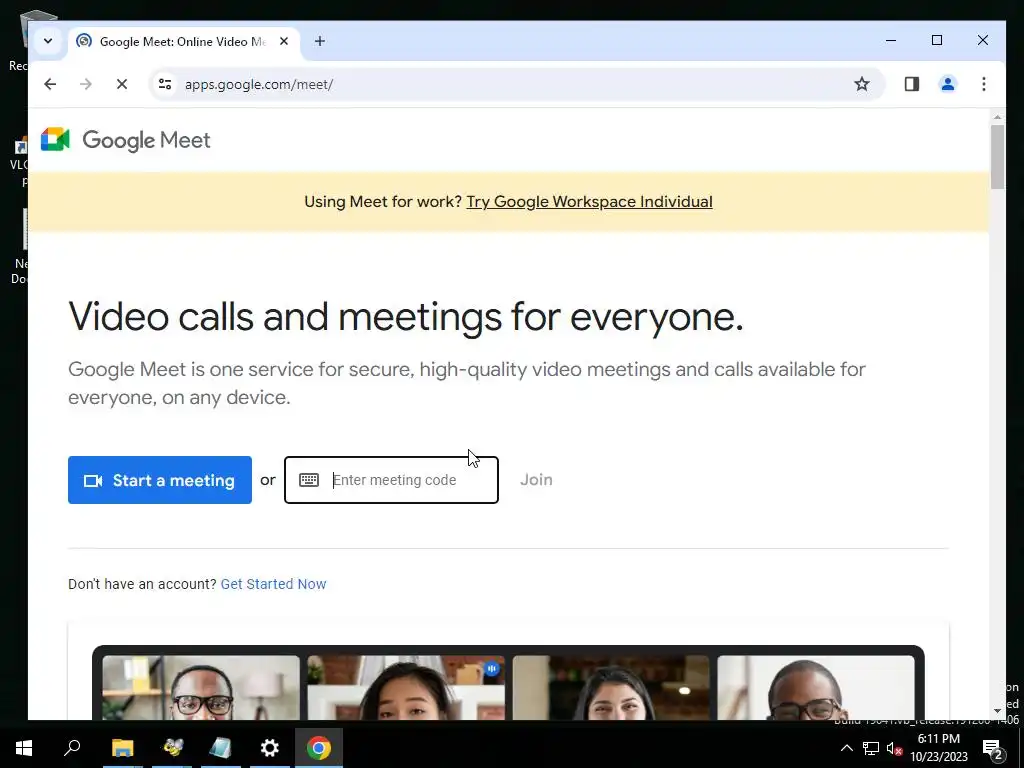The image size is (1024, 768).
Task: Focus the Enter meeting code field
Action: pyautogui.click(x=391, y=480)
